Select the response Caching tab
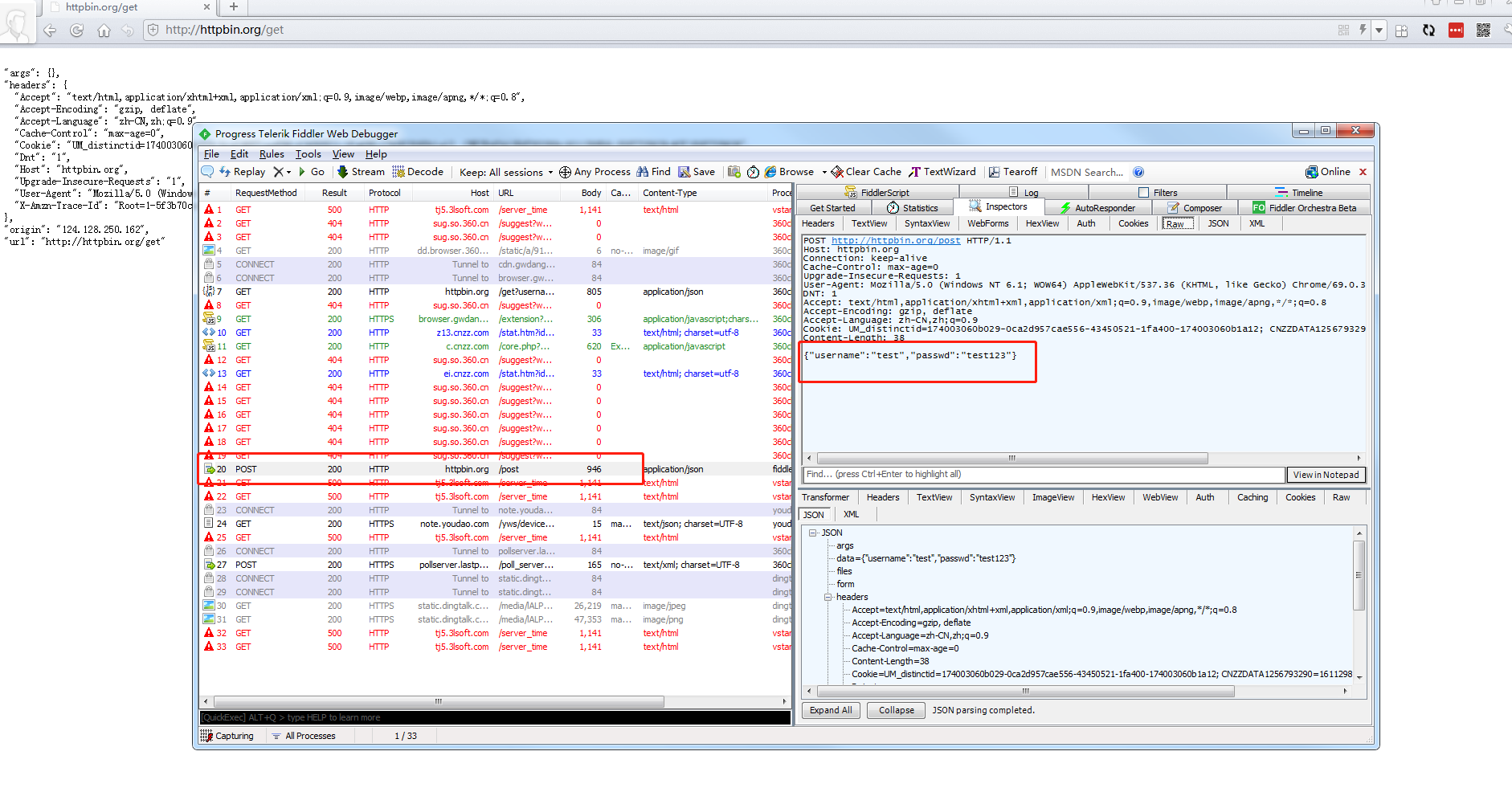1512x788 pixels. tap(1252, 497)
